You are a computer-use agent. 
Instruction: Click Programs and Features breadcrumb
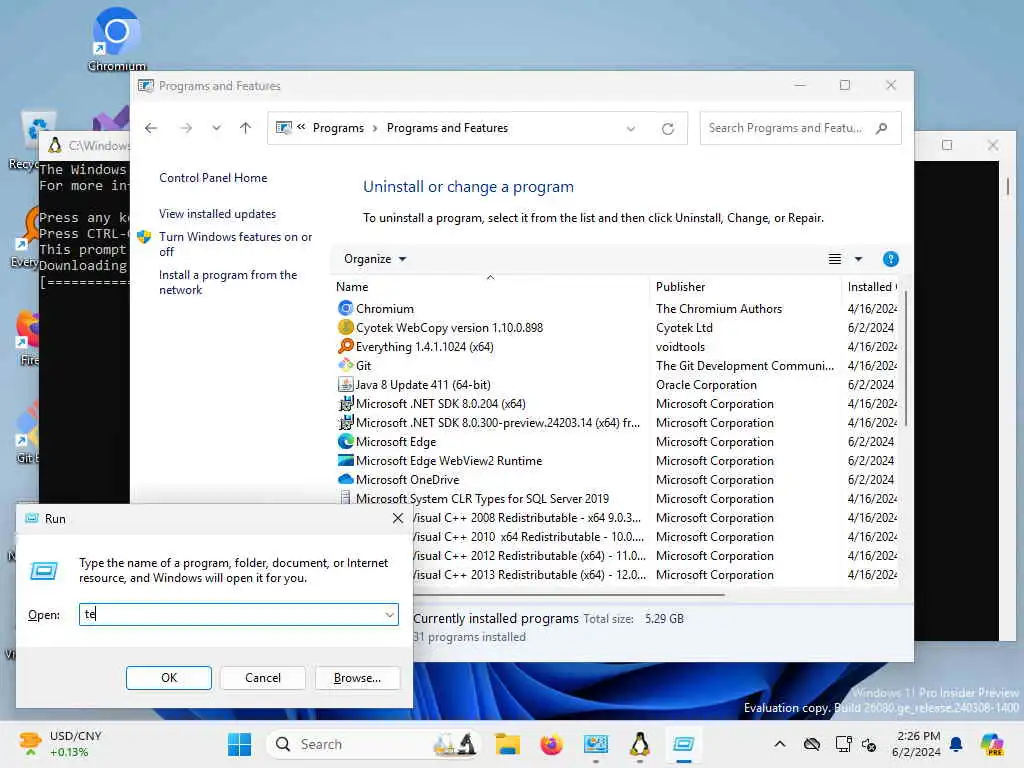[447, 128]
